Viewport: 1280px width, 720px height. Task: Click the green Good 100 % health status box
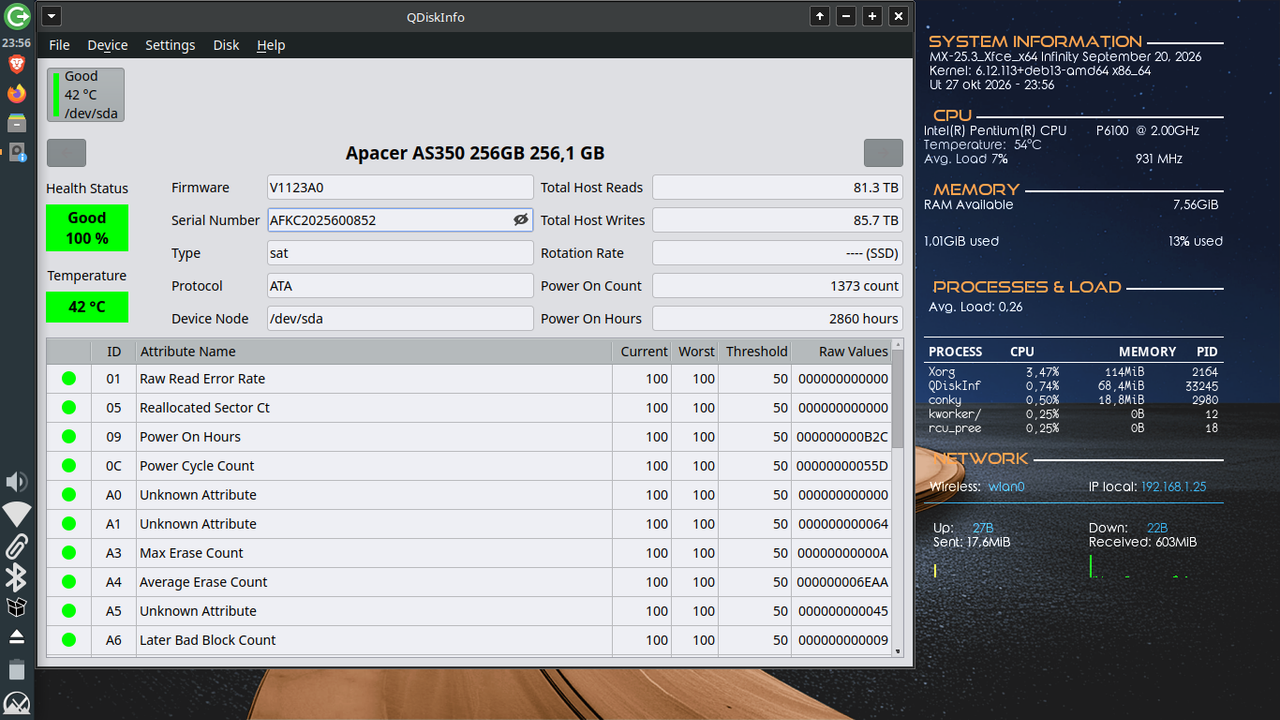(x=87, y=228)
